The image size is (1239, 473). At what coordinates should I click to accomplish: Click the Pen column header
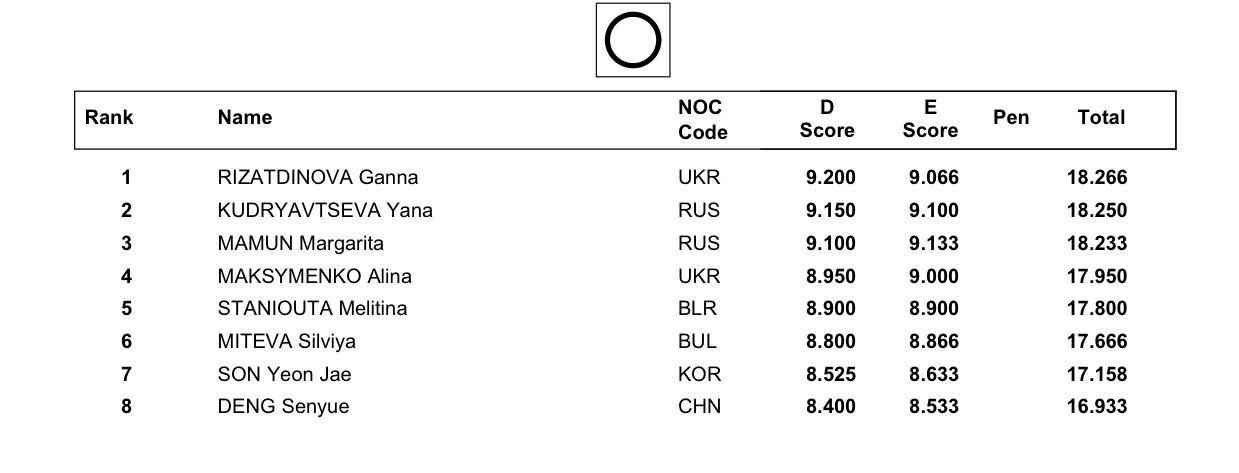1011,118
